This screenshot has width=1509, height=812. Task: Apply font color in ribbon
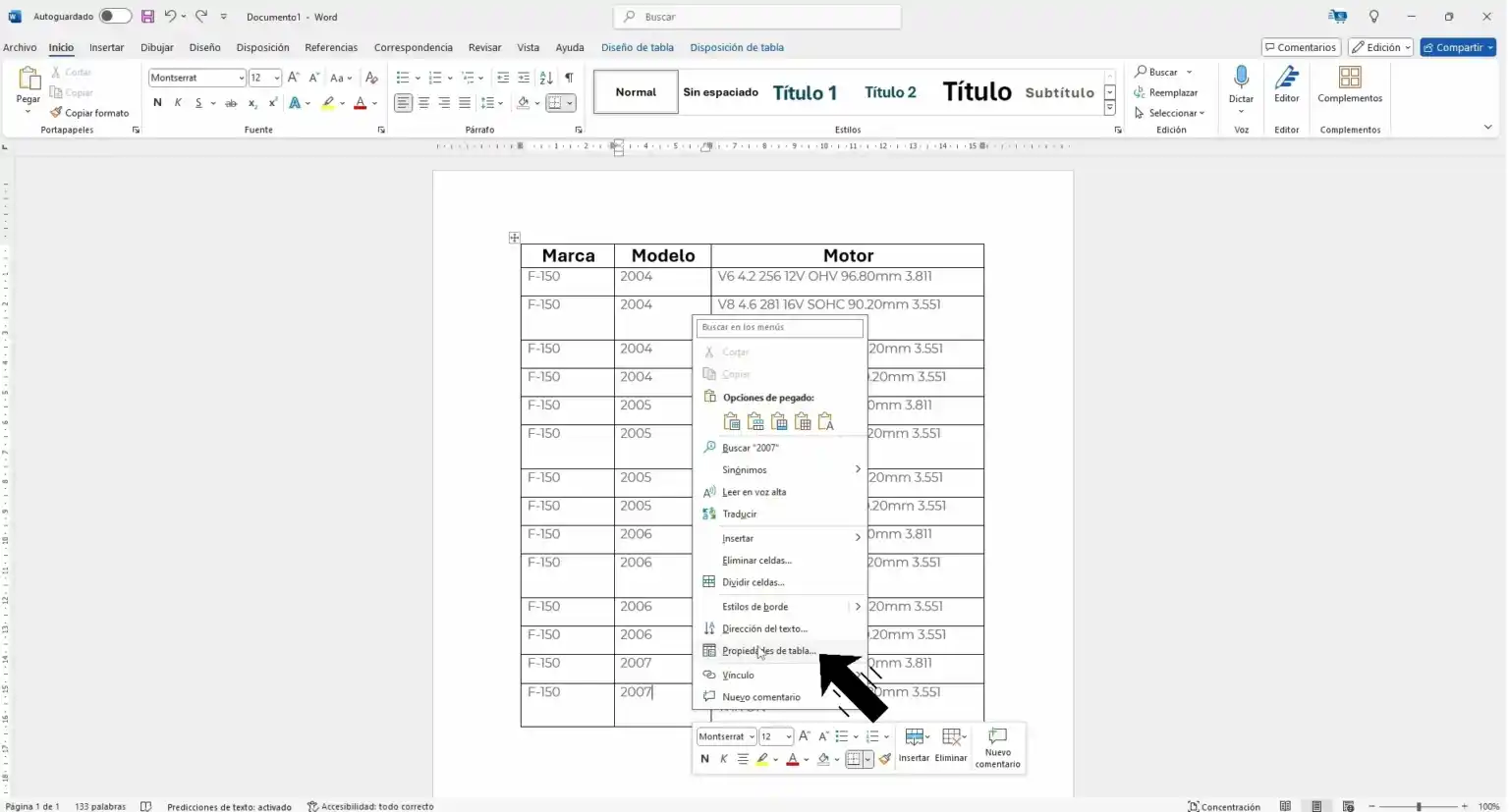click(361, 103)
